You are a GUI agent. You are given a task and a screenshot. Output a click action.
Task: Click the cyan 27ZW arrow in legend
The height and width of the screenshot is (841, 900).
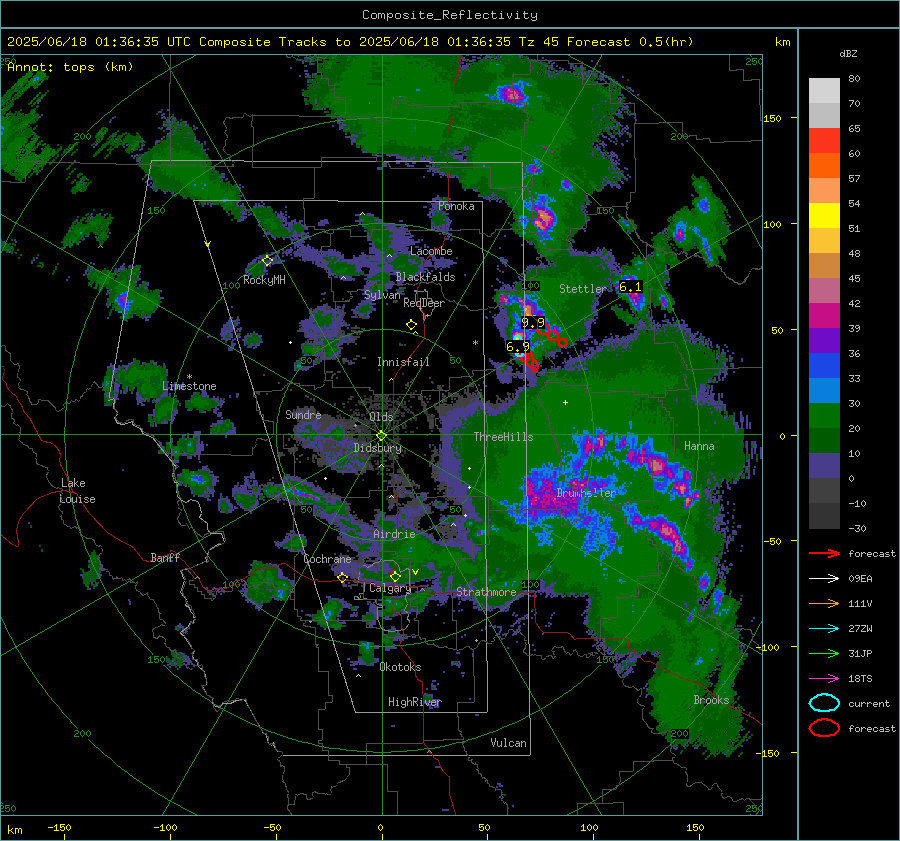pos(824,629)
